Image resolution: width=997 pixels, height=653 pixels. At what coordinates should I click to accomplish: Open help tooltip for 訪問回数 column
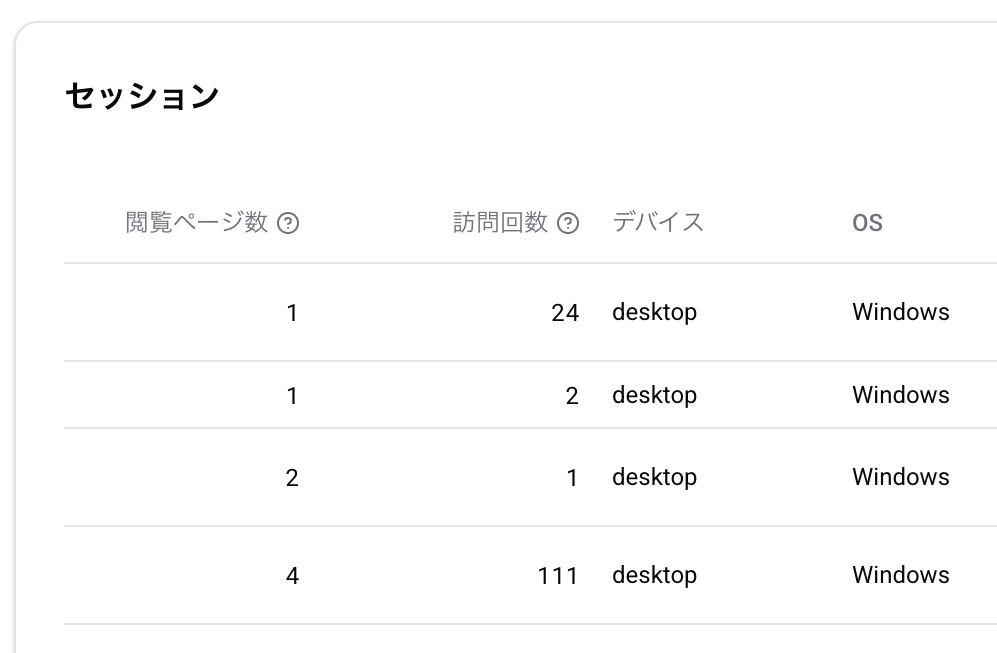[x=568, y=224]
